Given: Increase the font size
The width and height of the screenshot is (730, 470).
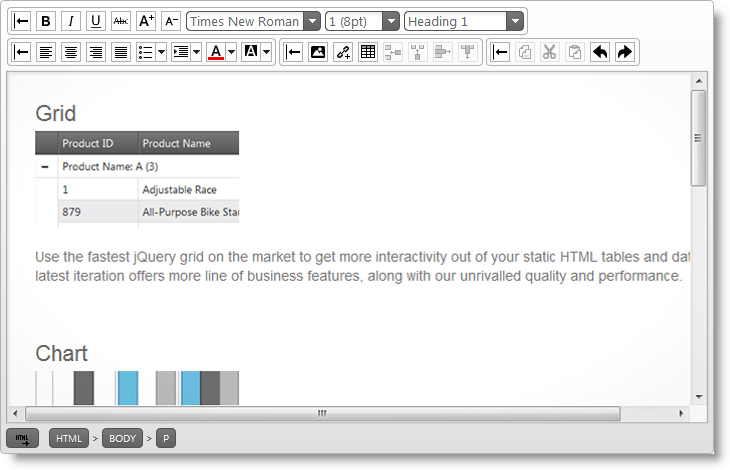Looking at the screenshot, I should [x=146, y=21].
